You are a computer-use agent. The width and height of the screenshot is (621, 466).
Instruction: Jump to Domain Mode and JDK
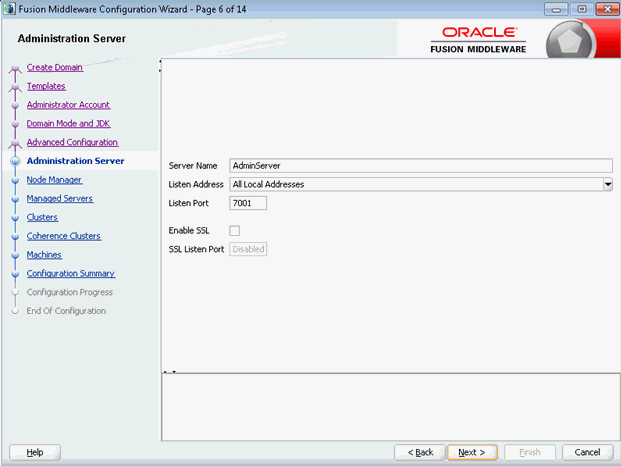(69, 124)
